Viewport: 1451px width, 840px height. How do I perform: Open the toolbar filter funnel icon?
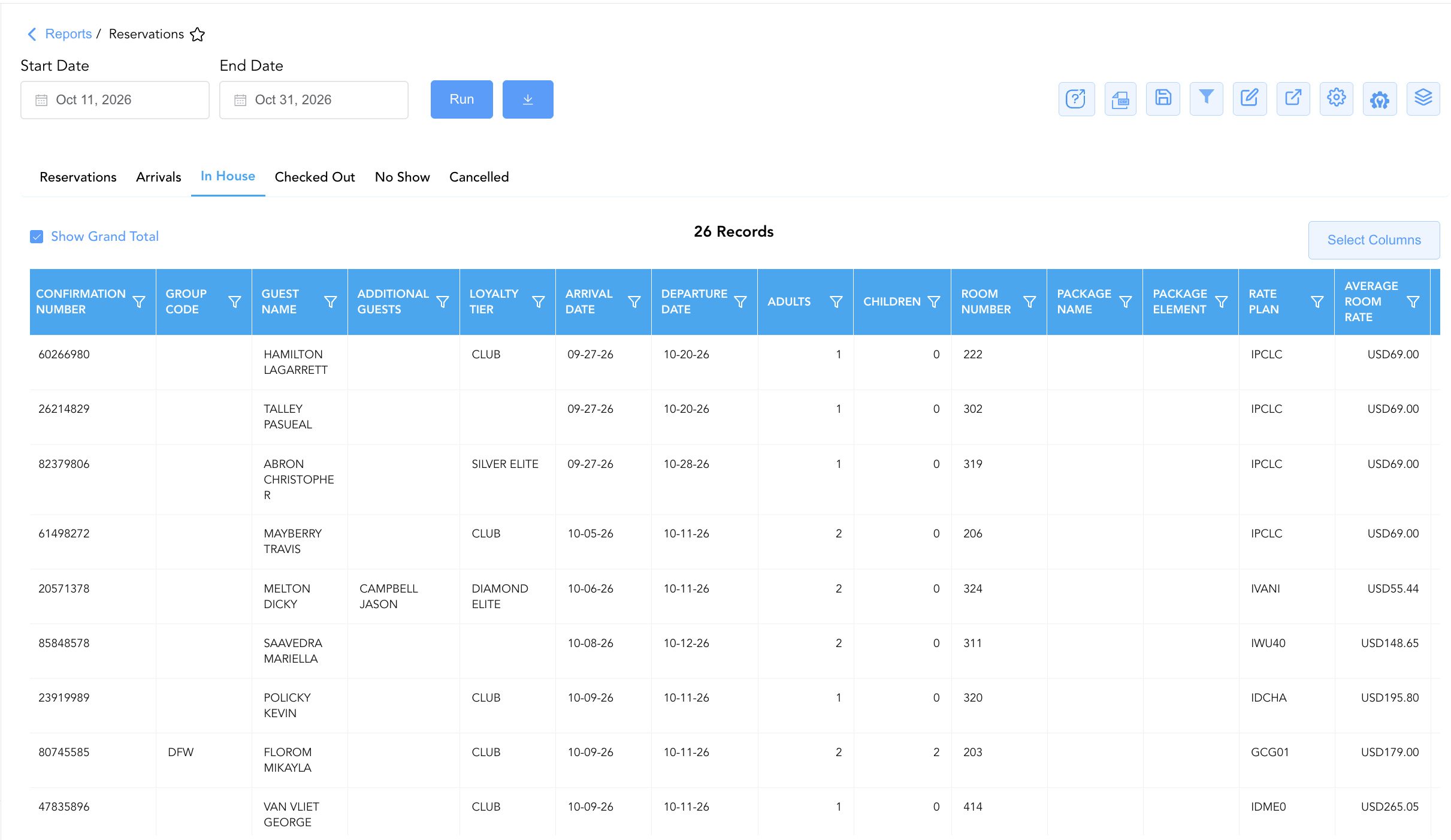tap(1206, 99)
